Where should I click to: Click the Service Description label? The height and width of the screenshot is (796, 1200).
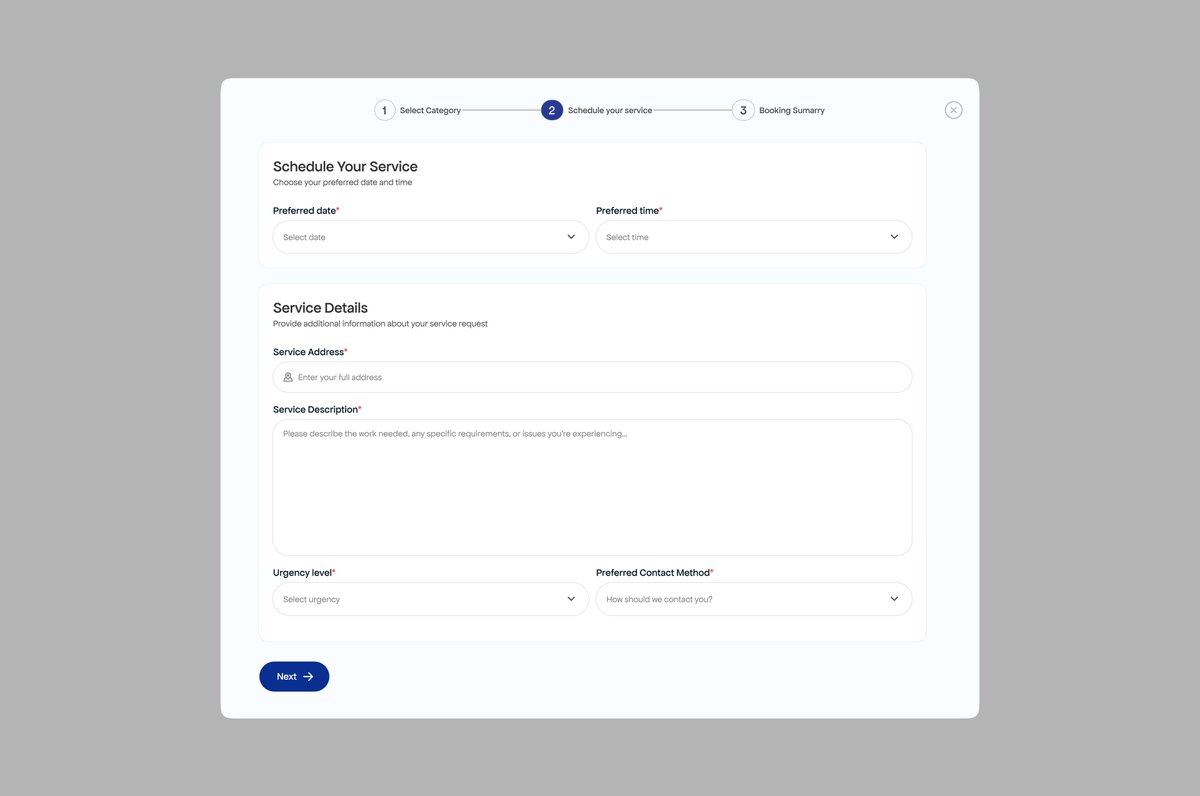point(317,410)
